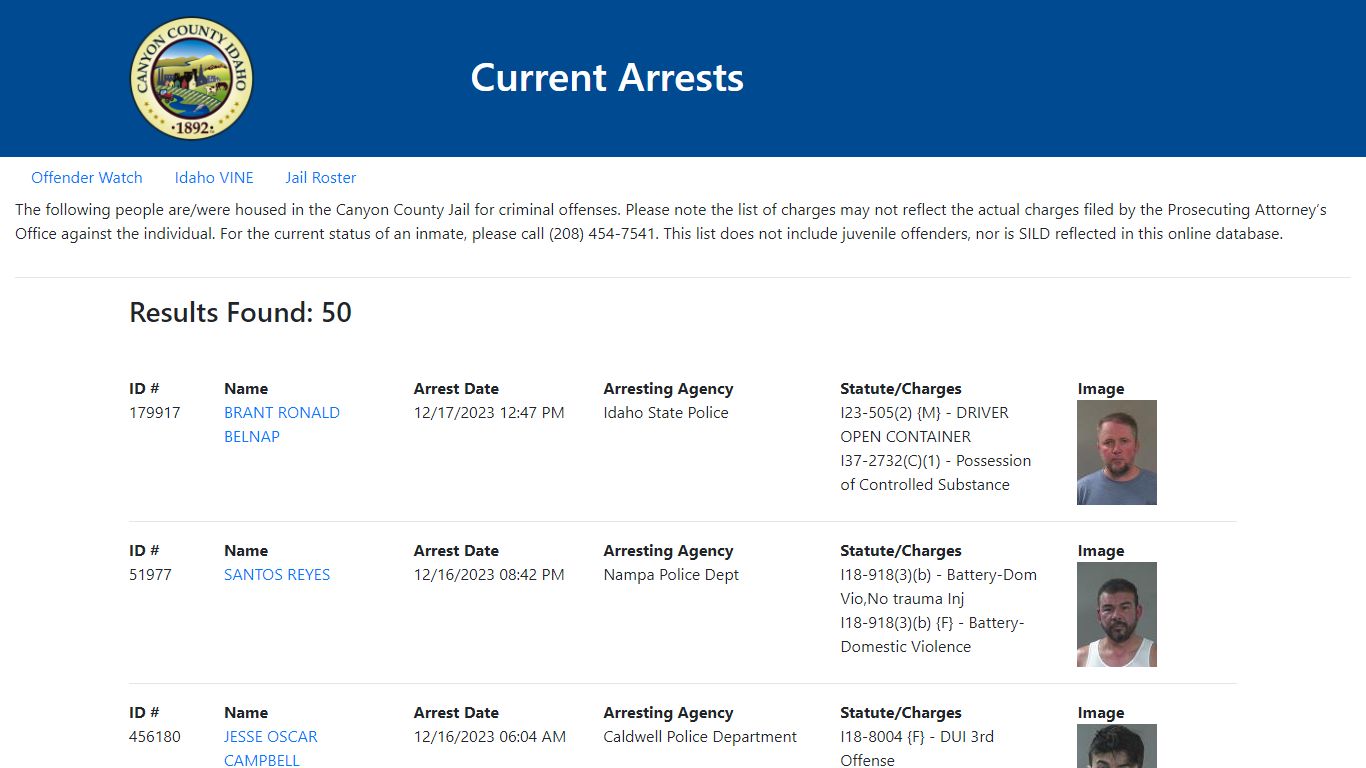Select arrest date 12/16/2023 06:04 AM

point(490,737)
